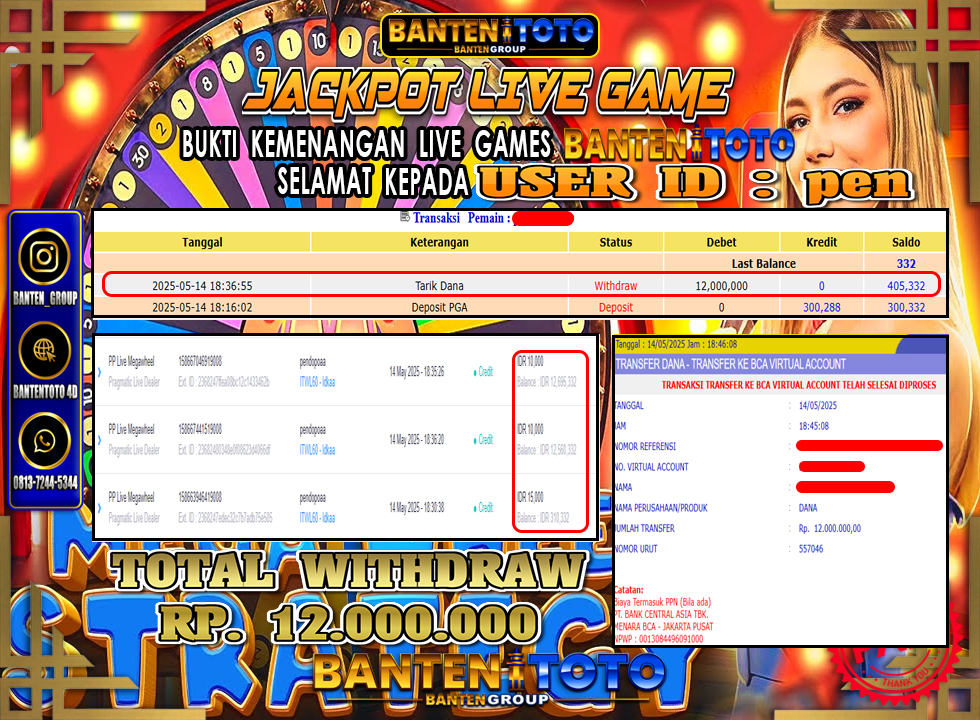
Task: Expand the third PP Live Megawheel row
Action: point(99,507)
